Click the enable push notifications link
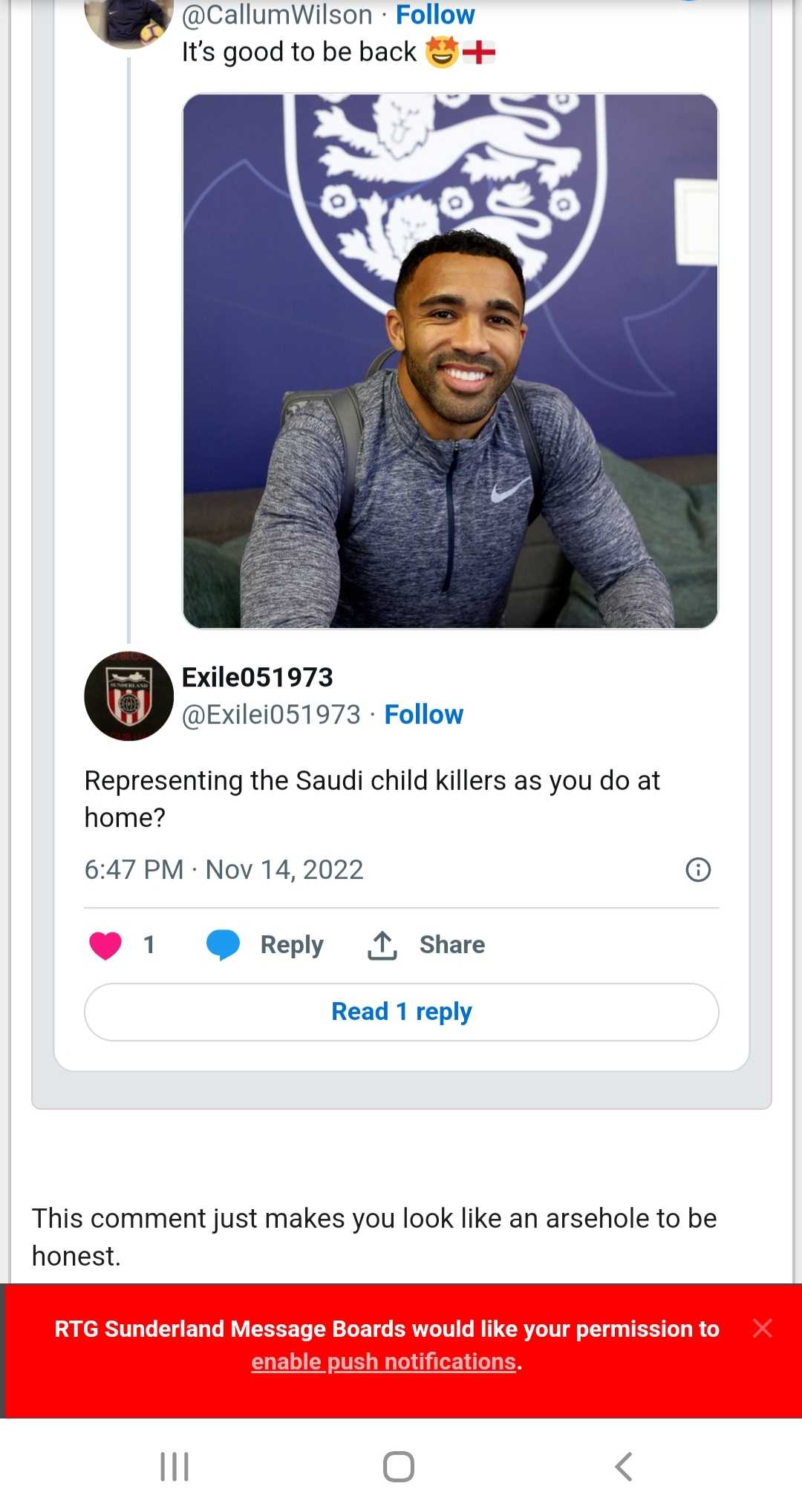This screenshot has height=1512, width=802. [383, 1361]
